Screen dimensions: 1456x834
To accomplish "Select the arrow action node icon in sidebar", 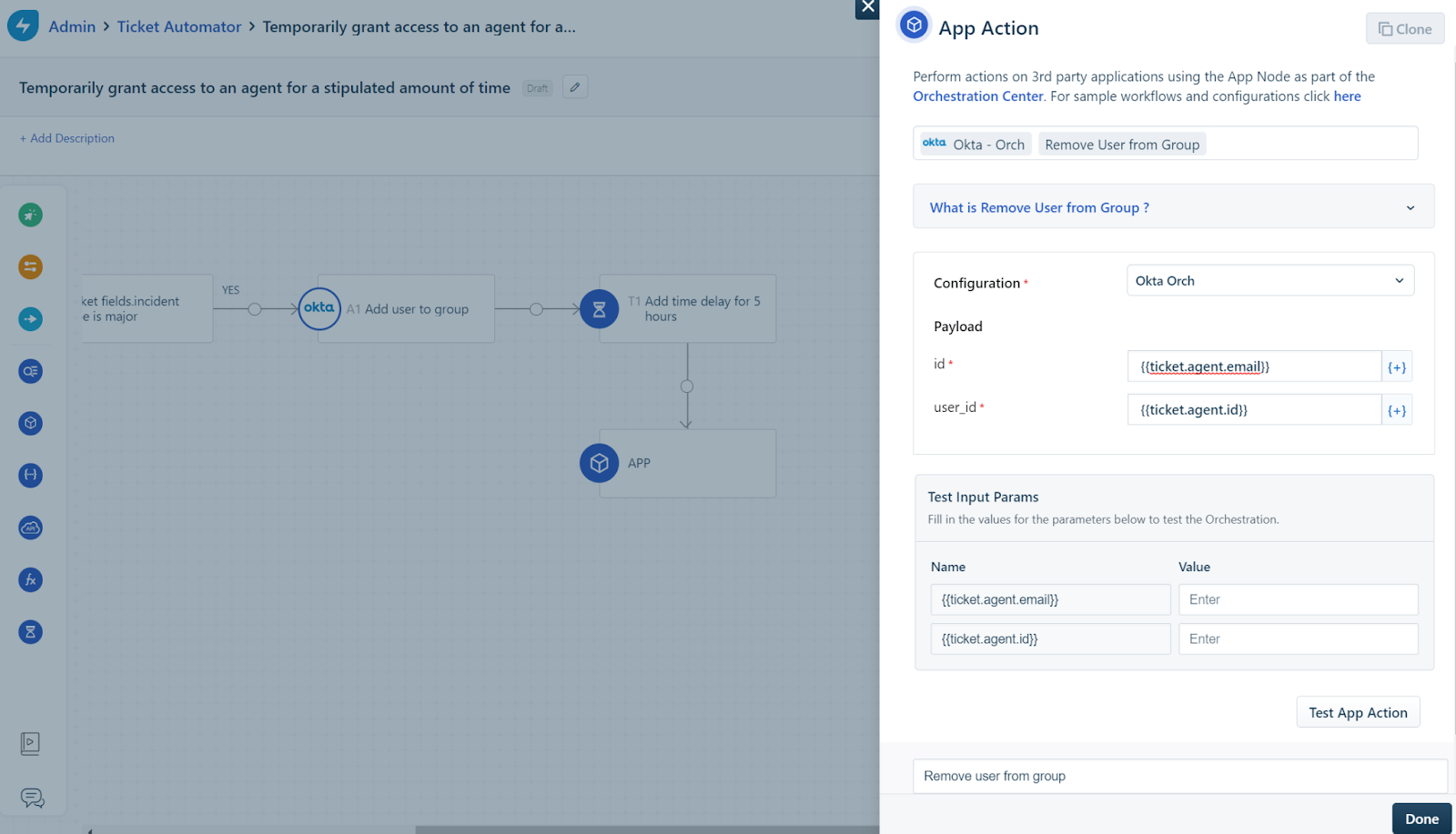I will tap(30, 319).
